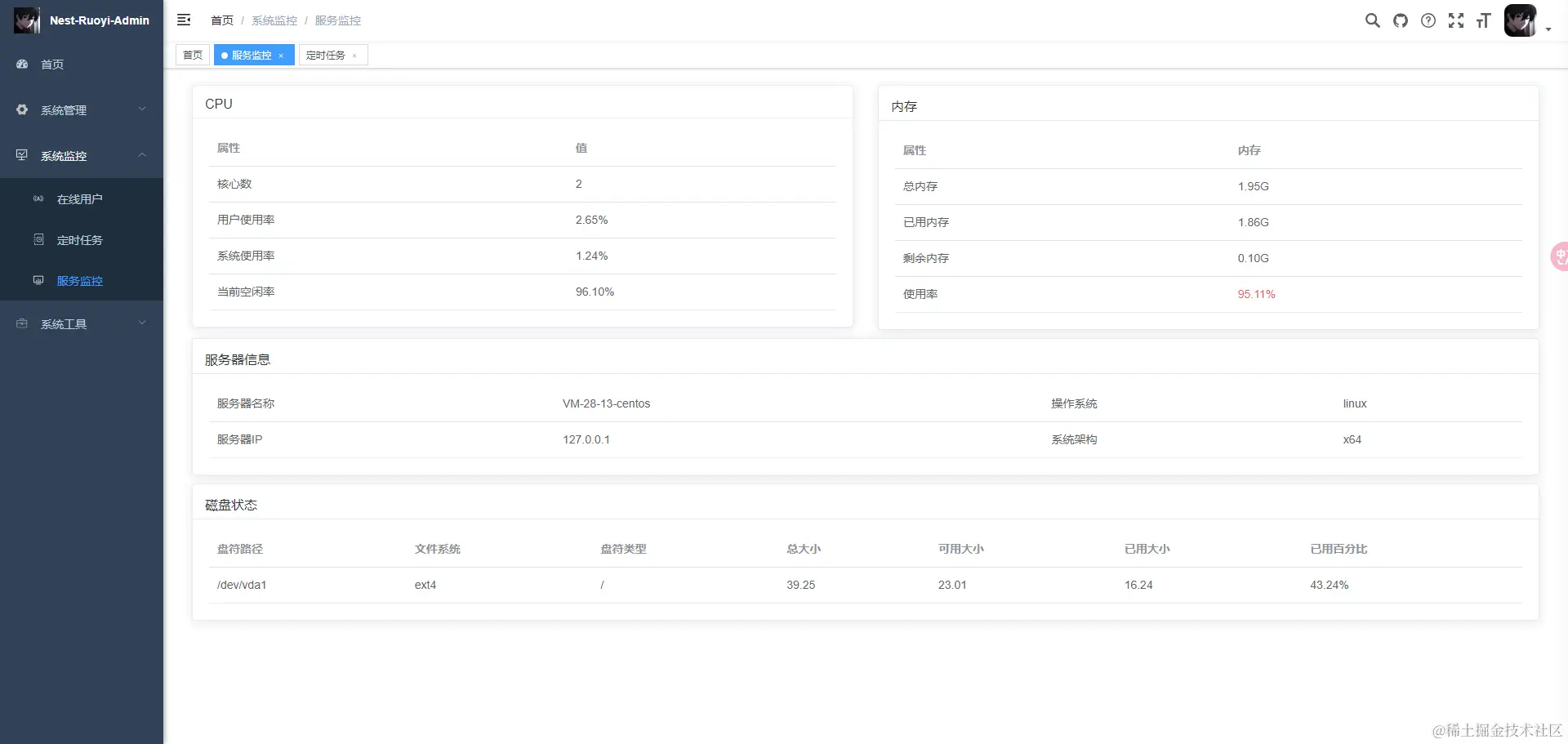Expand the avatar dropdown caret

click(1548, 29)
